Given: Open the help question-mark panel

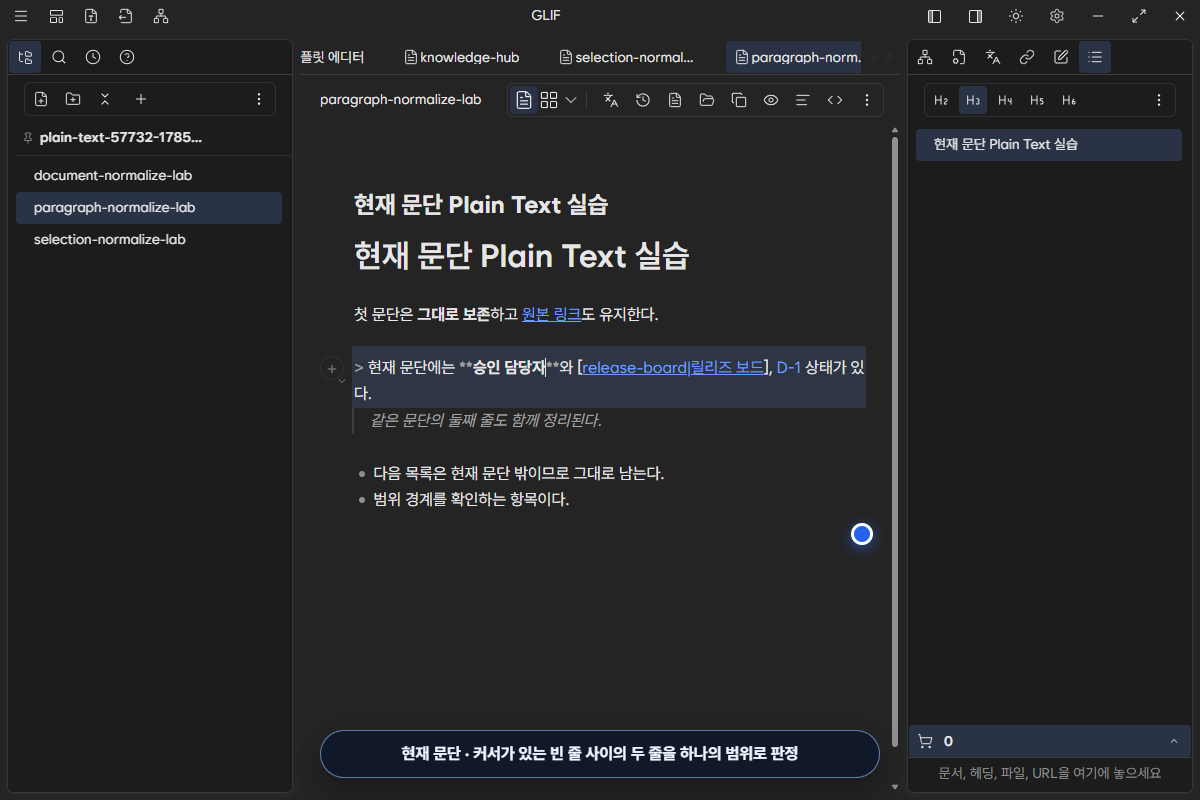Looking at the screenshot, I should [127, 57].
